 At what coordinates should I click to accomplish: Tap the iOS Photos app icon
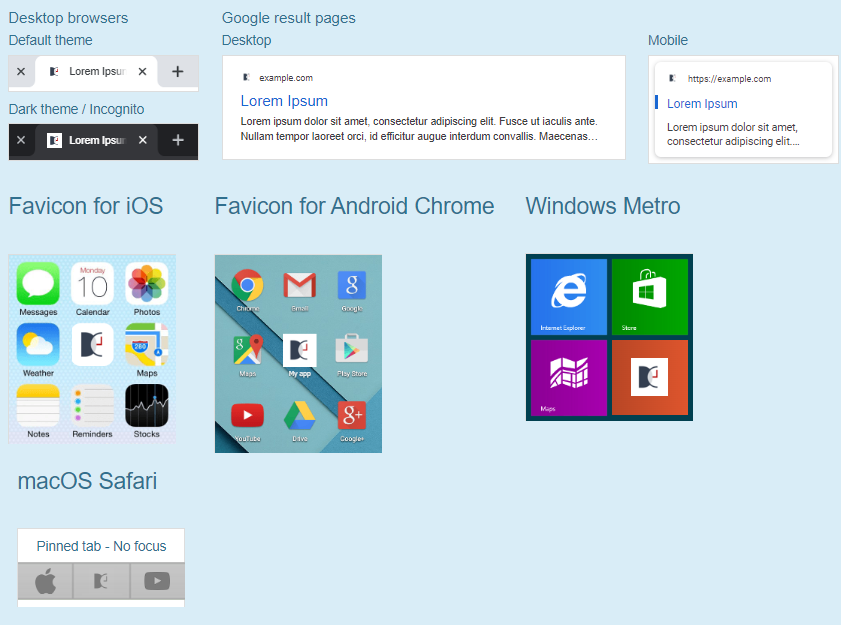147,284
